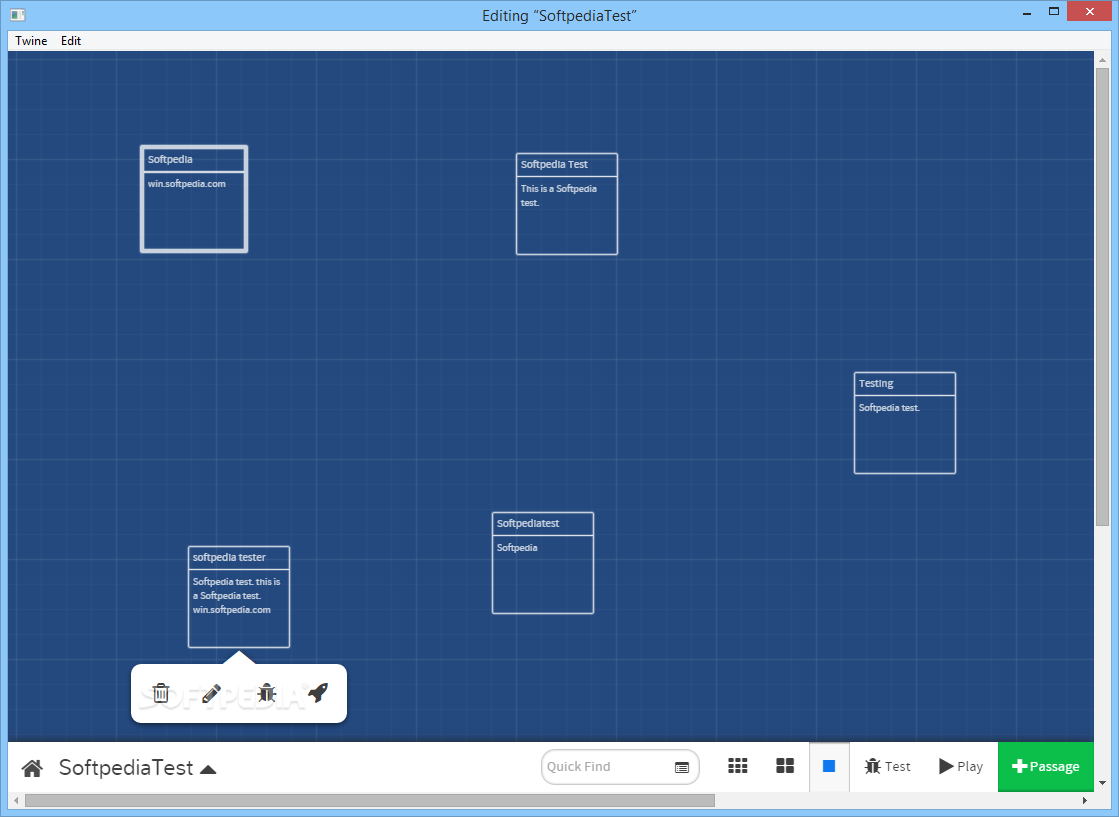Select the Testing passage
Image resolution: width=1119 pixels, height=817 pixels.
[x=905, y=423]
